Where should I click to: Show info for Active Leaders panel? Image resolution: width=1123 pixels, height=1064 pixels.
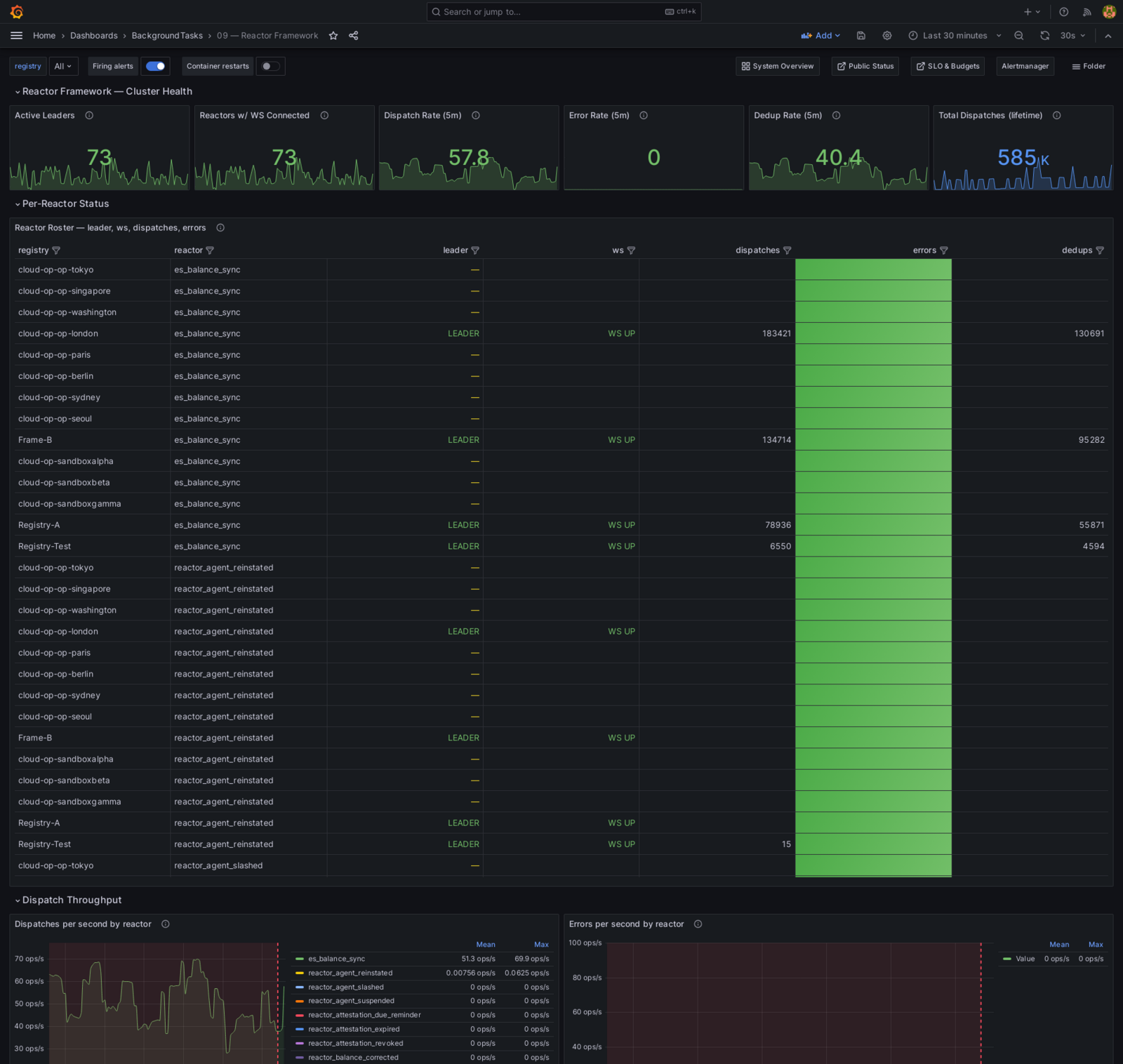[89, 116]
